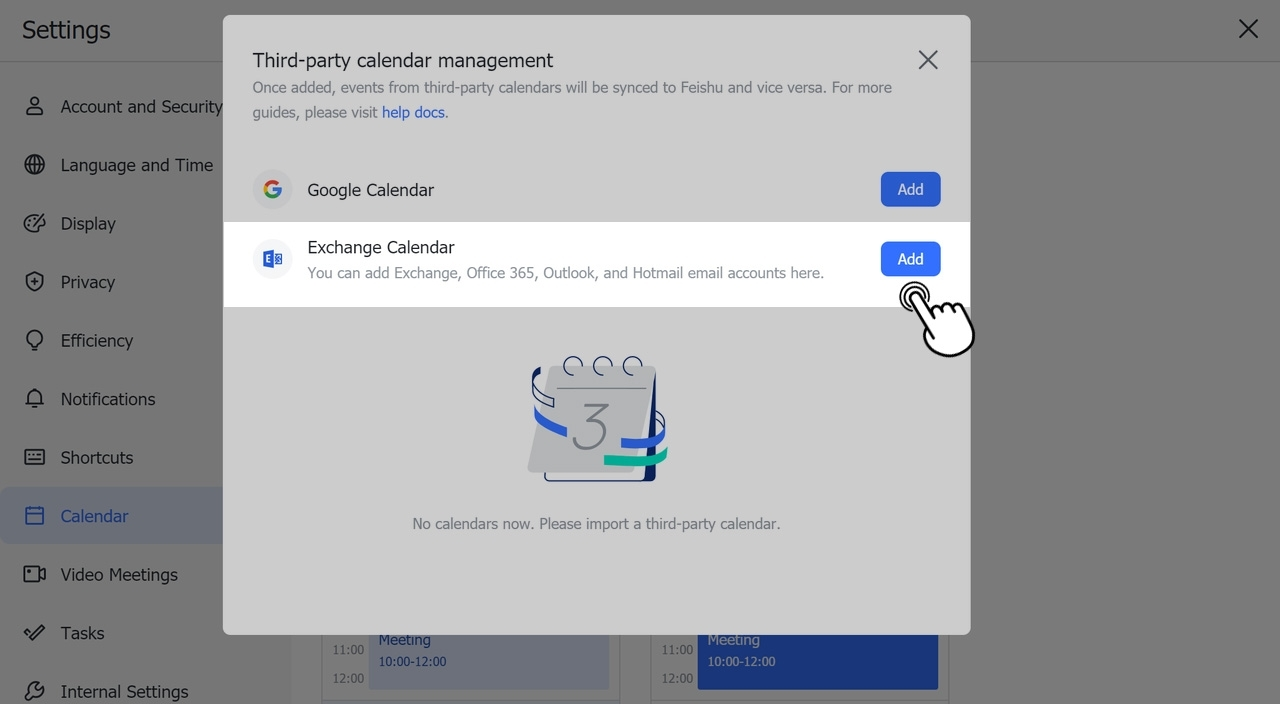Click the blue Meeting 10:00-12:00 event
This screenshot has height=704, width=1280.
point(817,662)
